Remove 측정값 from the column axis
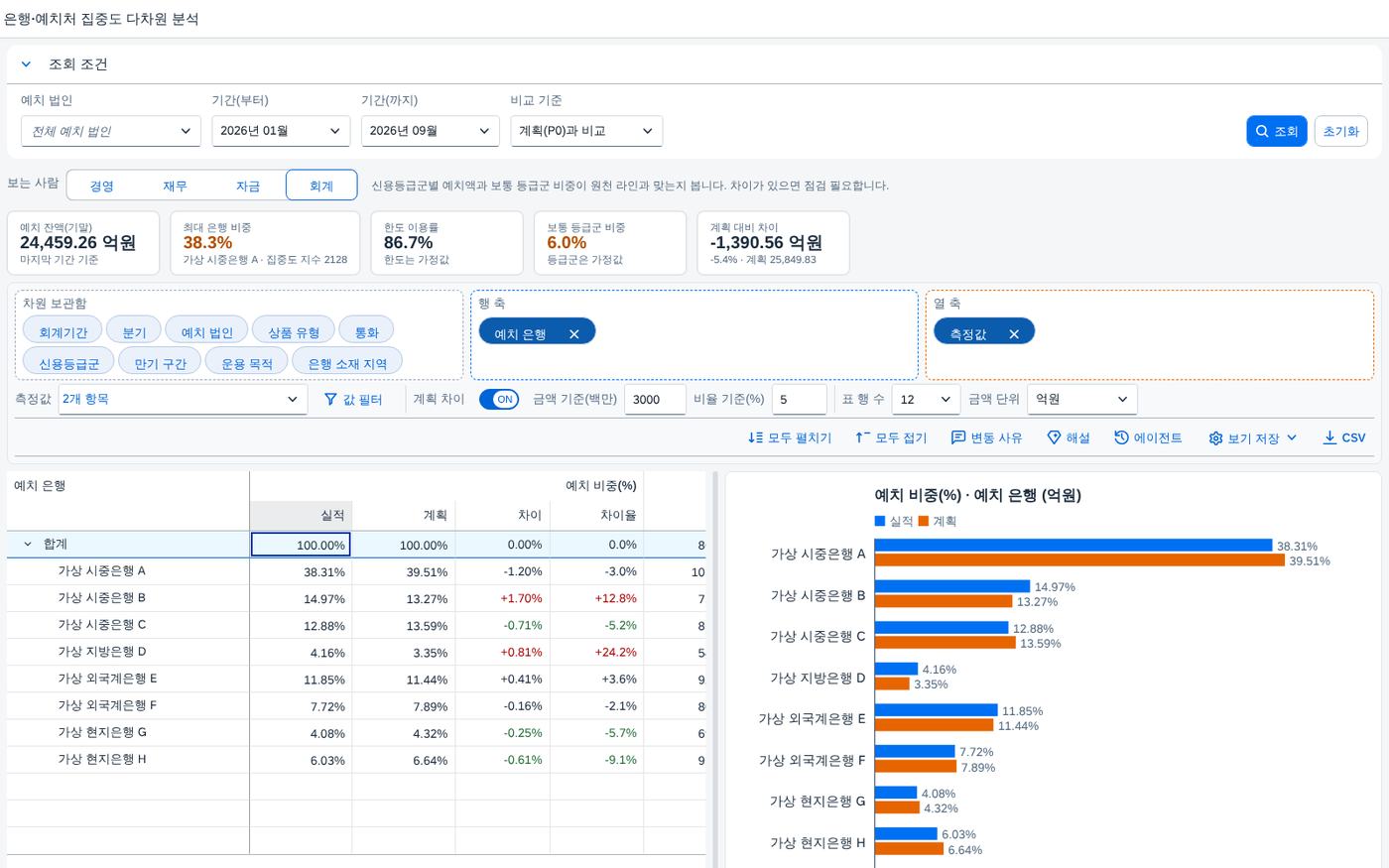 click(x=1014, y=334)
